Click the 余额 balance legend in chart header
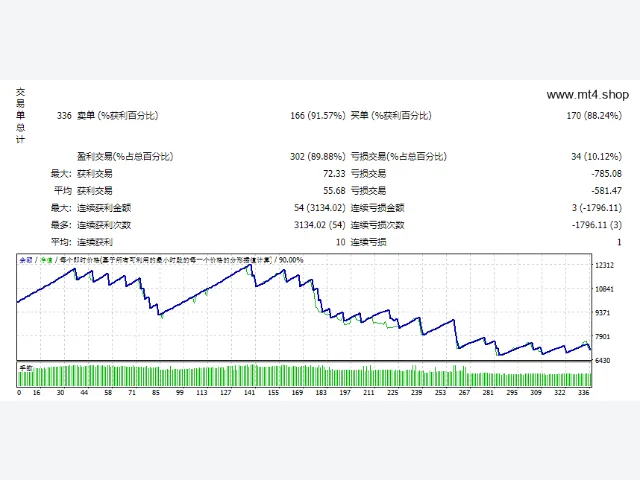The width and height of the screenshot is (640, 480). tap(26, 260)
